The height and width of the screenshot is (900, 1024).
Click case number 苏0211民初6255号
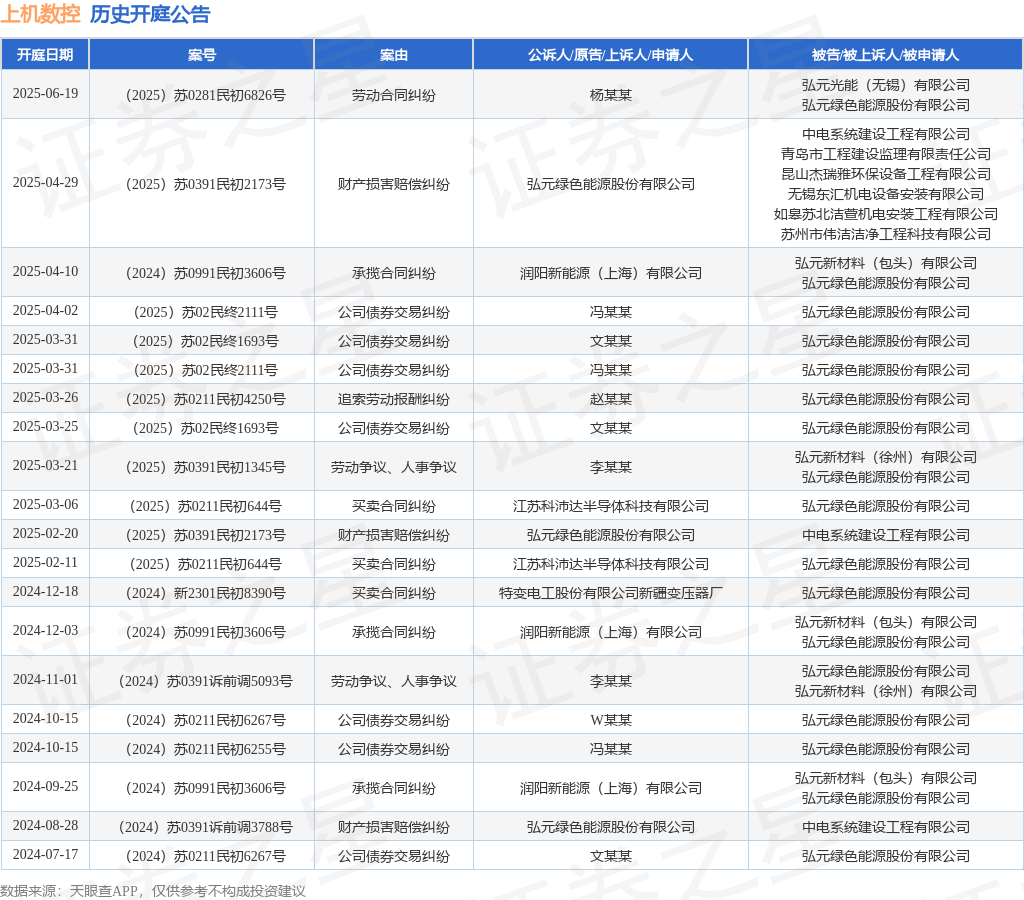(206, 749)
